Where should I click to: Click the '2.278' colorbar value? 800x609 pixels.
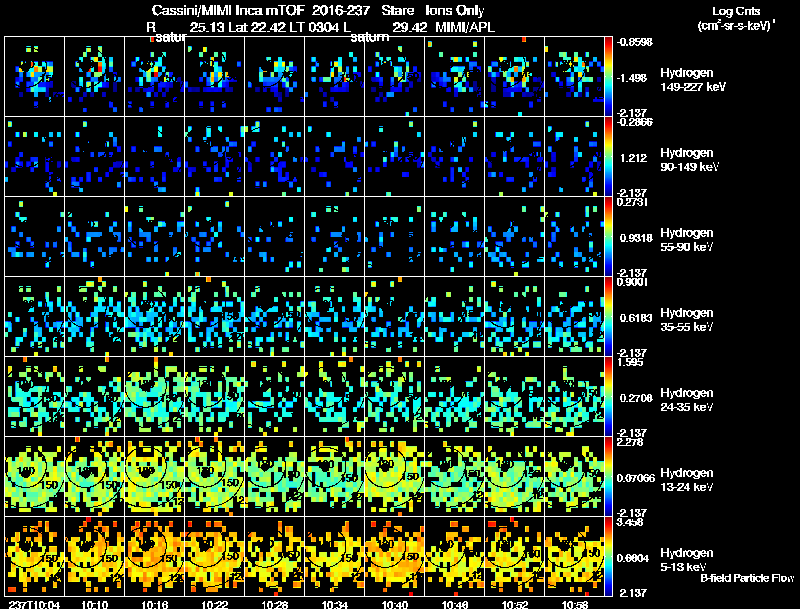coord(630,442)
